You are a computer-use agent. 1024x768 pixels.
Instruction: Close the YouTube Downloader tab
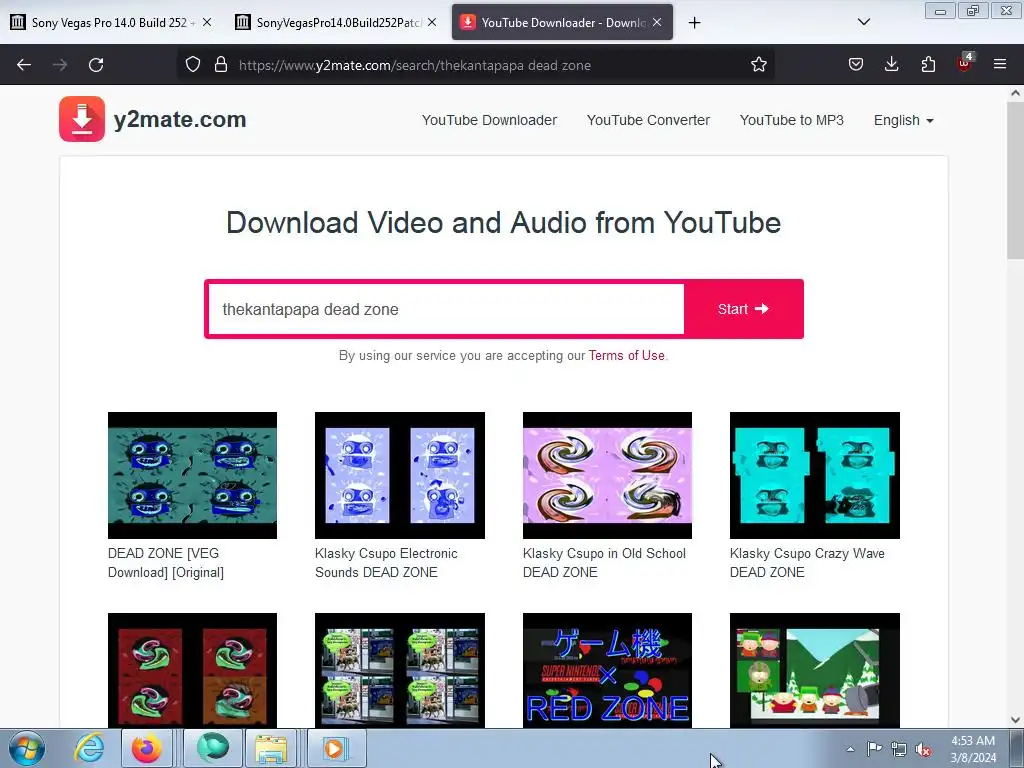[657, 22]
